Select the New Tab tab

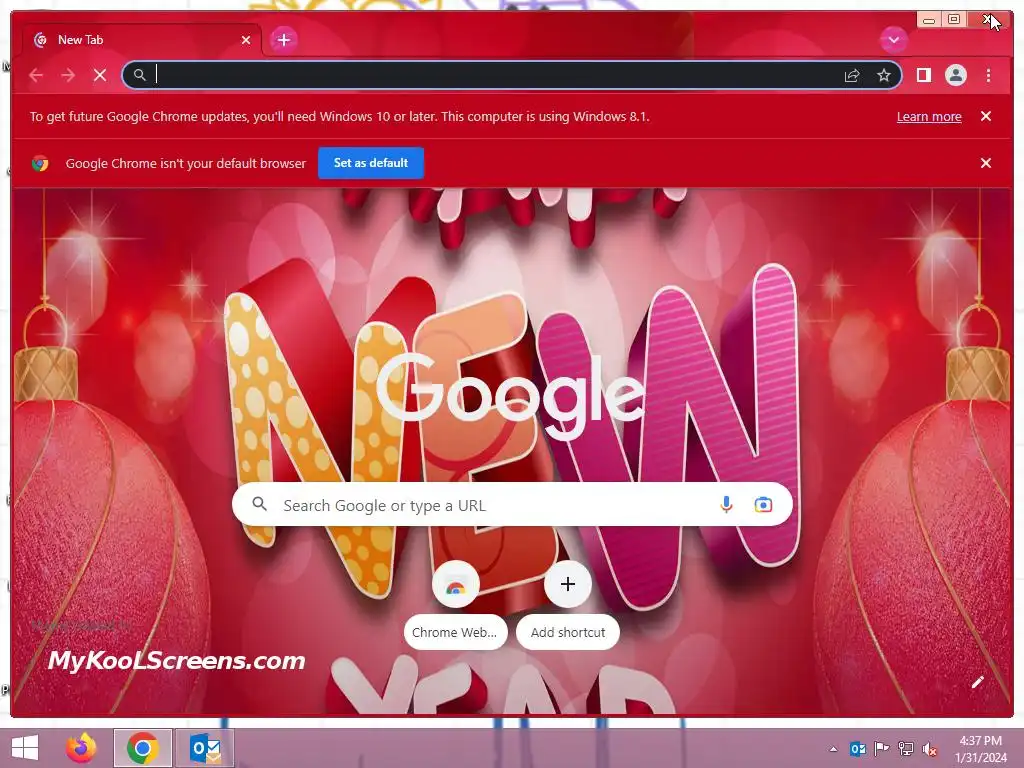[x=140, y=40]
